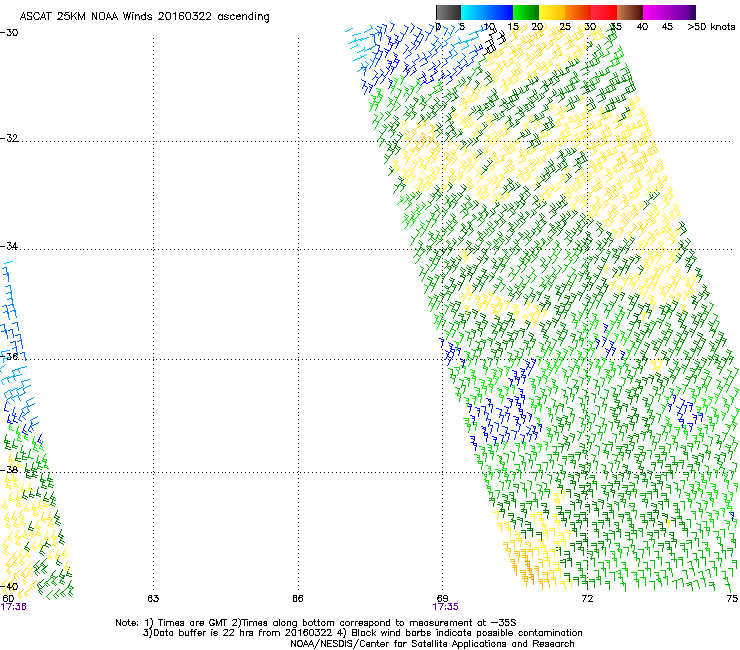Click the longitude label '69'
Image resolution: width=740 pixels, height=650 pixels.
442,599
